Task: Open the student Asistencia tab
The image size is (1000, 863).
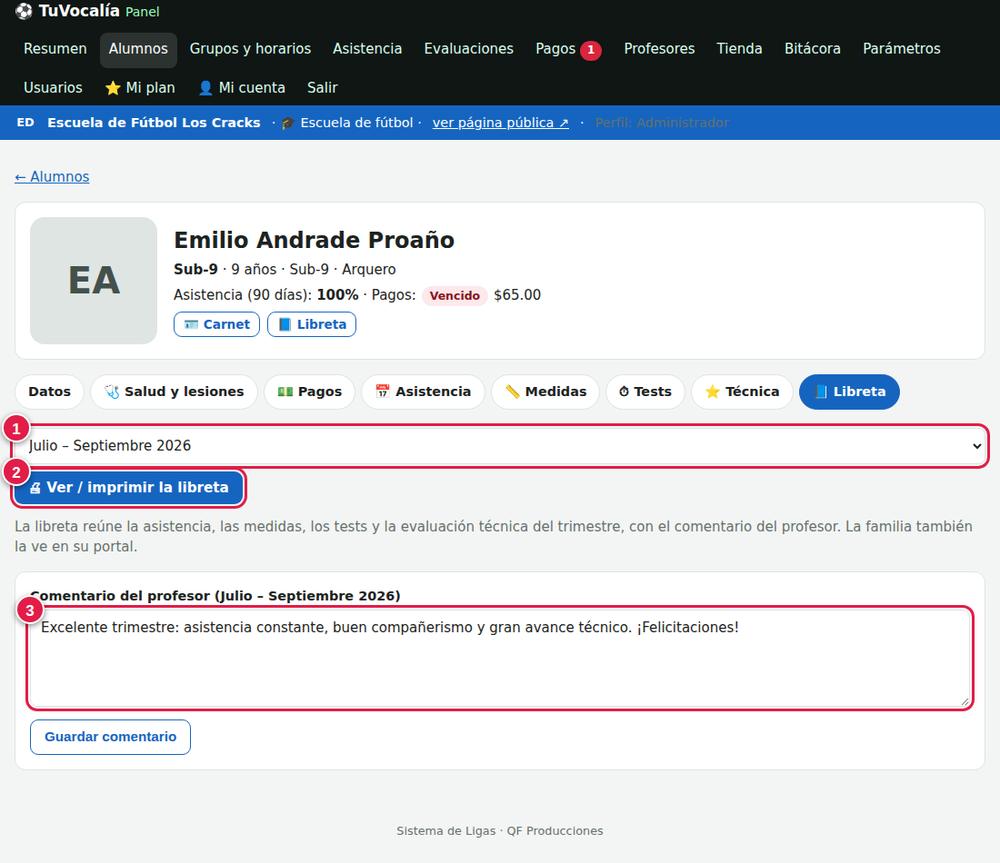Action: (x=423, y=392)
